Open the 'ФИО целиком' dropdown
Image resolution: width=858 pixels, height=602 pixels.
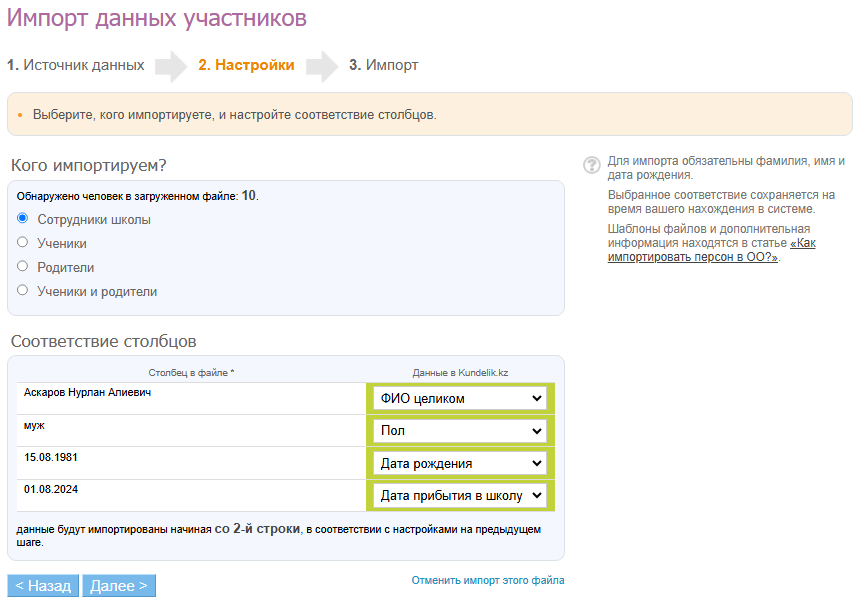click(460, 398)
